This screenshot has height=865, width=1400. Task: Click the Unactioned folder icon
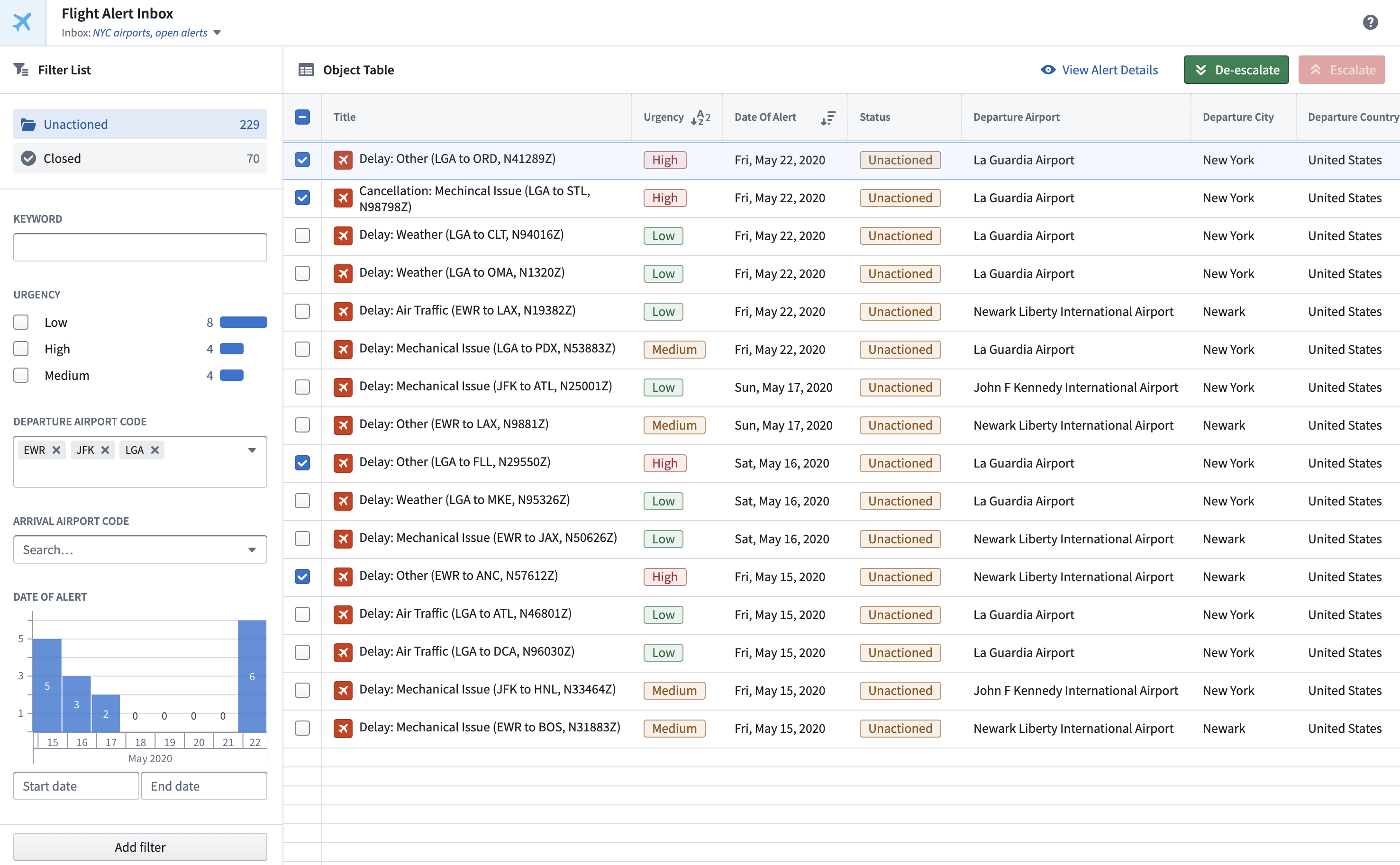coord(28,124)
